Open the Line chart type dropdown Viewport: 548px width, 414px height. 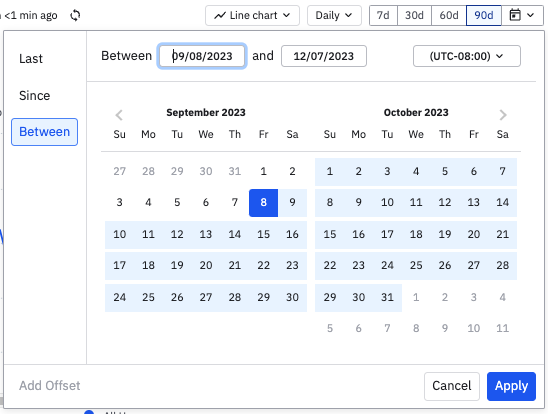click(x=252, y=15)
